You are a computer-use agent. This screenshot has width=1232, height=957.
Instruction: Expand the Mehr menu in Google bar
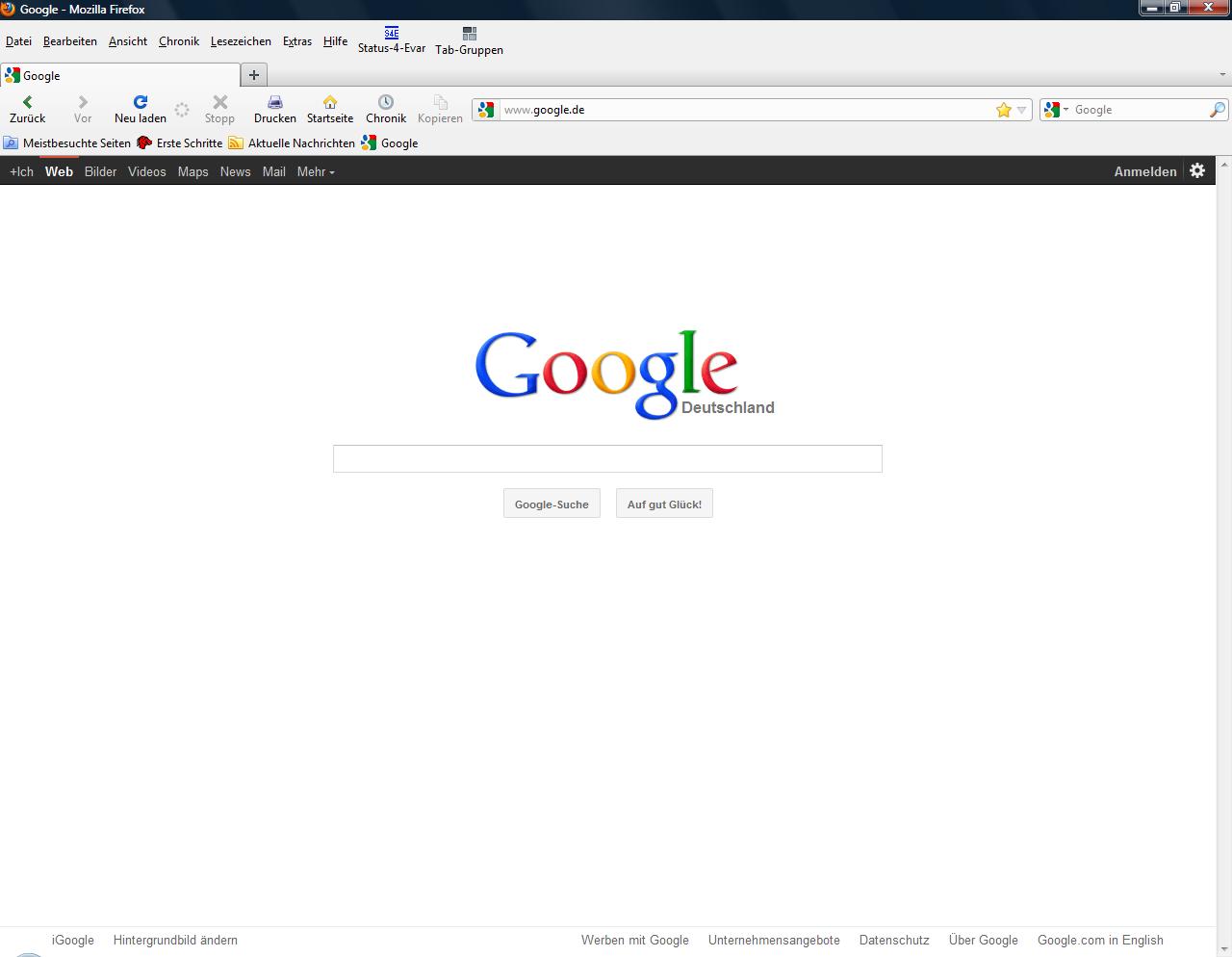pyautogui.click(x=316, y=171)
